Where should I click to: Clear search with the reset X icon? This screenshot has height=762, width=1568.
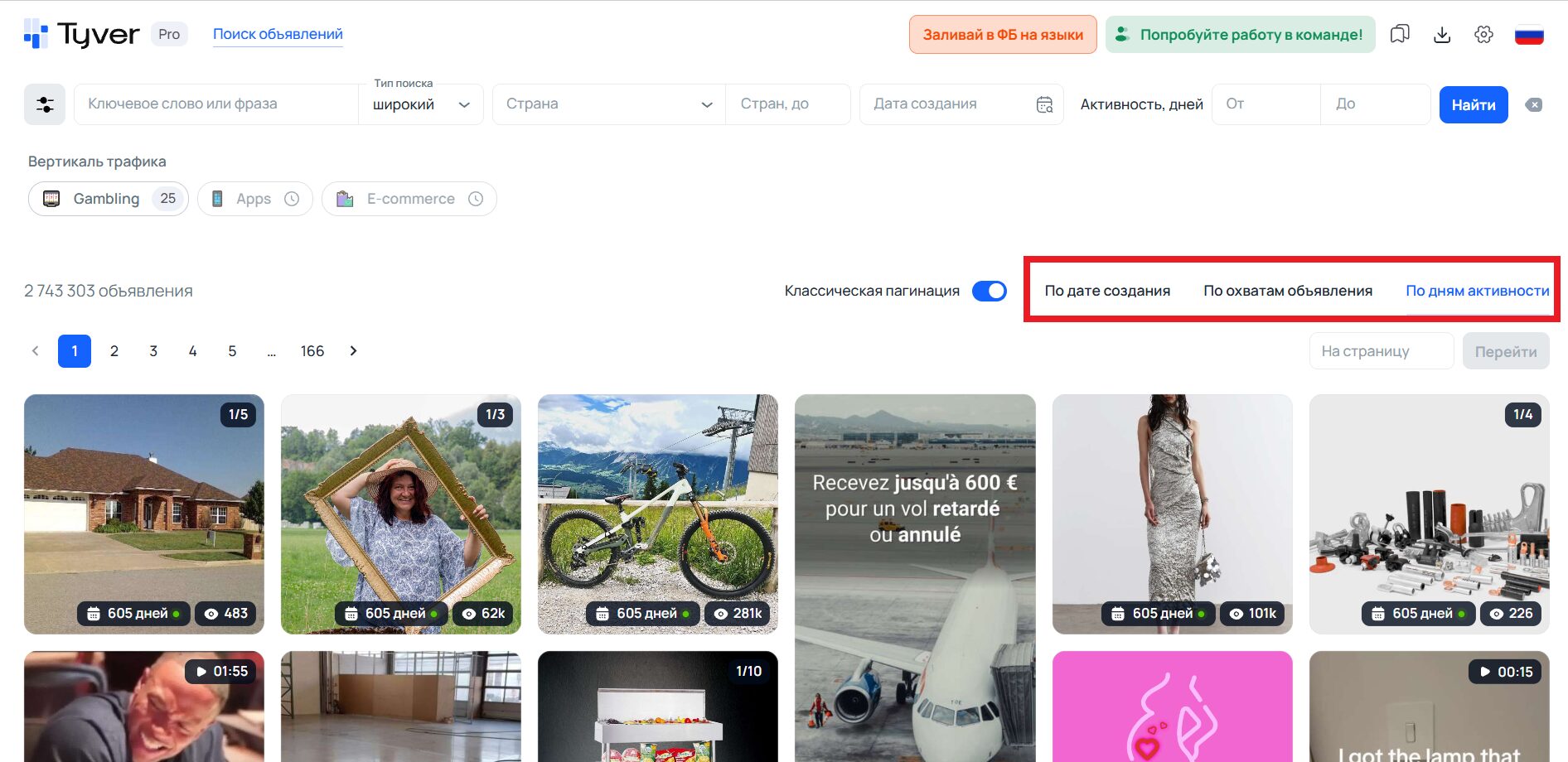pyautogui.click(x=1534, y=105)
